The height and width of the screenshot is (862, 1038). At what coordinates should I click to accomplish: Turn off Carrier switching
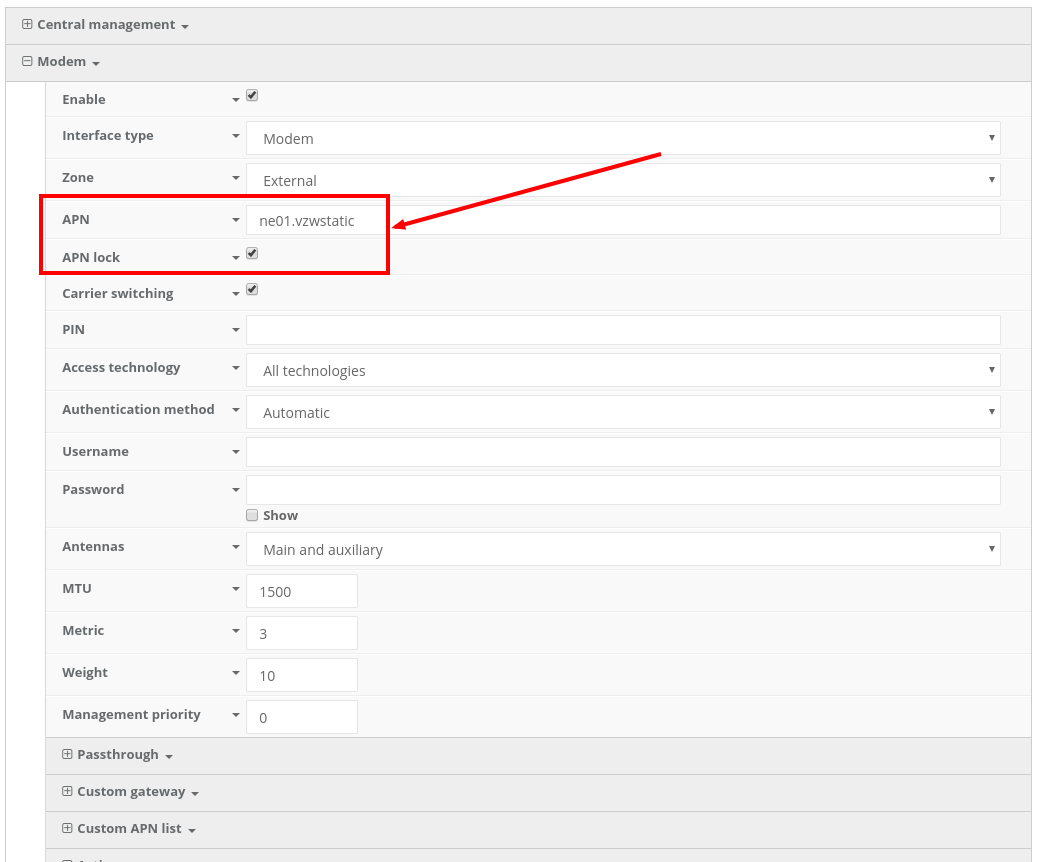[252, 289]
